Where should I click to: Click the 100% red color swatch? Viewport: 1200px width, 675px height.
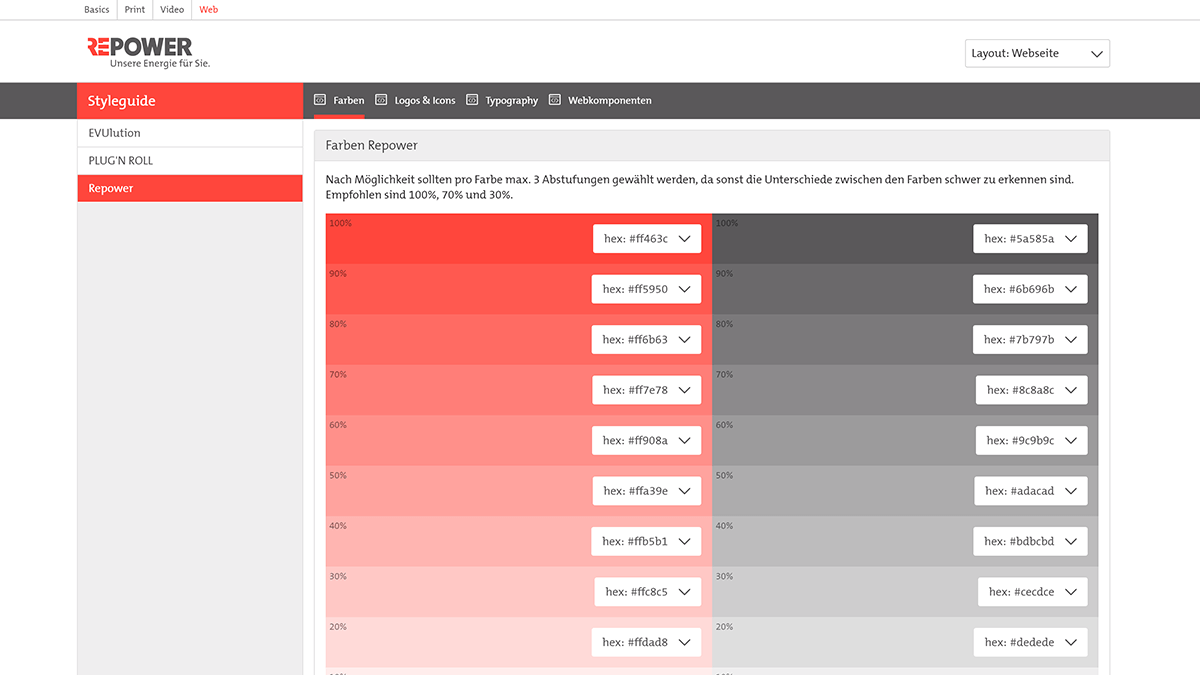(450, 238)
